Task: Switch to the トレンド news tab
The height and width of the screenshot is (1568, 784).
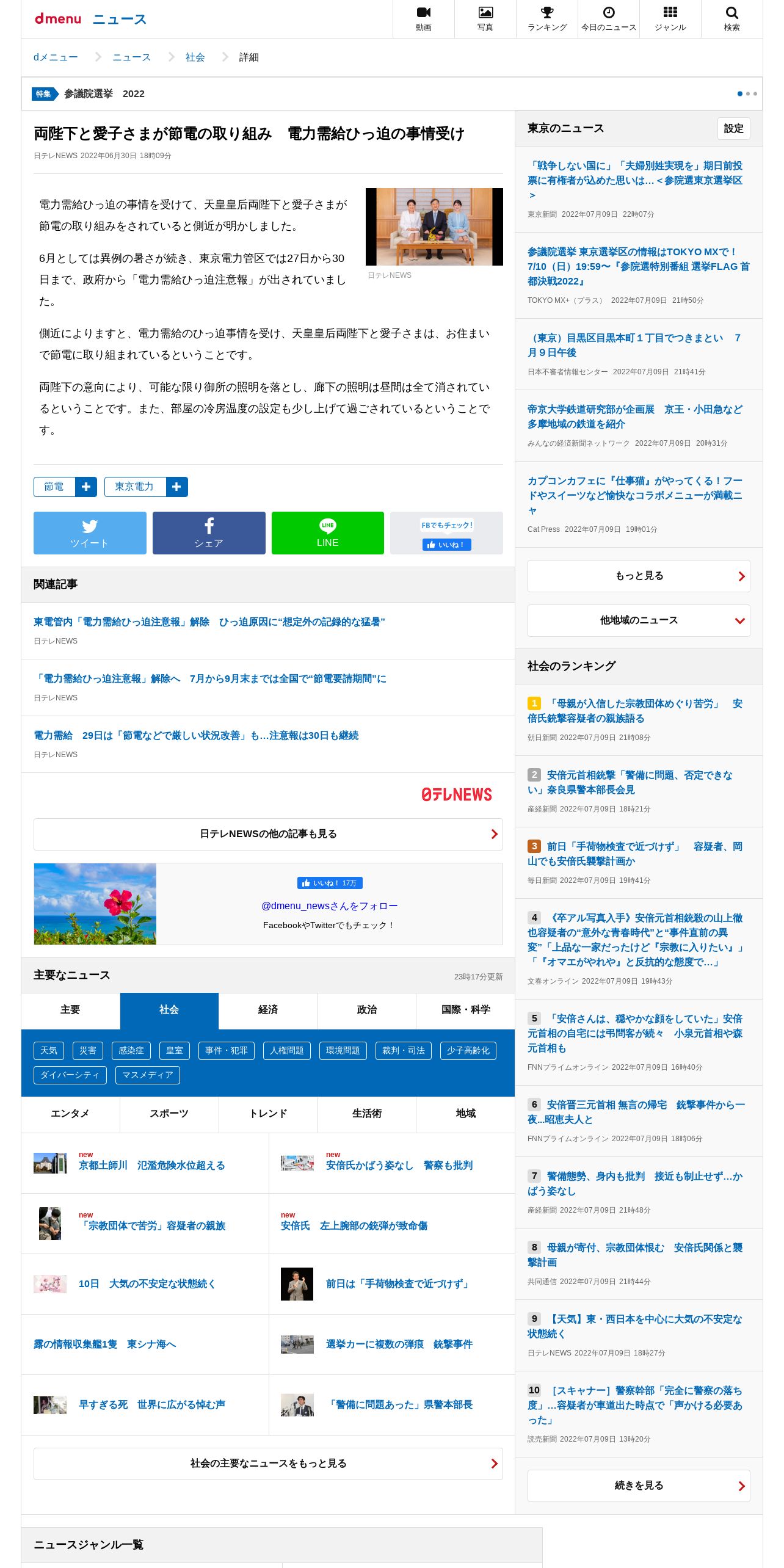Action: pyautogui.click(x=268, y=1114)
